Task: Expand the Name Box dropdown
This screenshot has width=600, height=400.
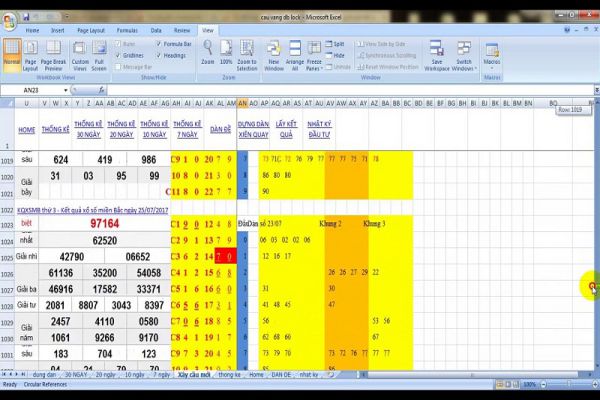Action: tap(65, 90)
